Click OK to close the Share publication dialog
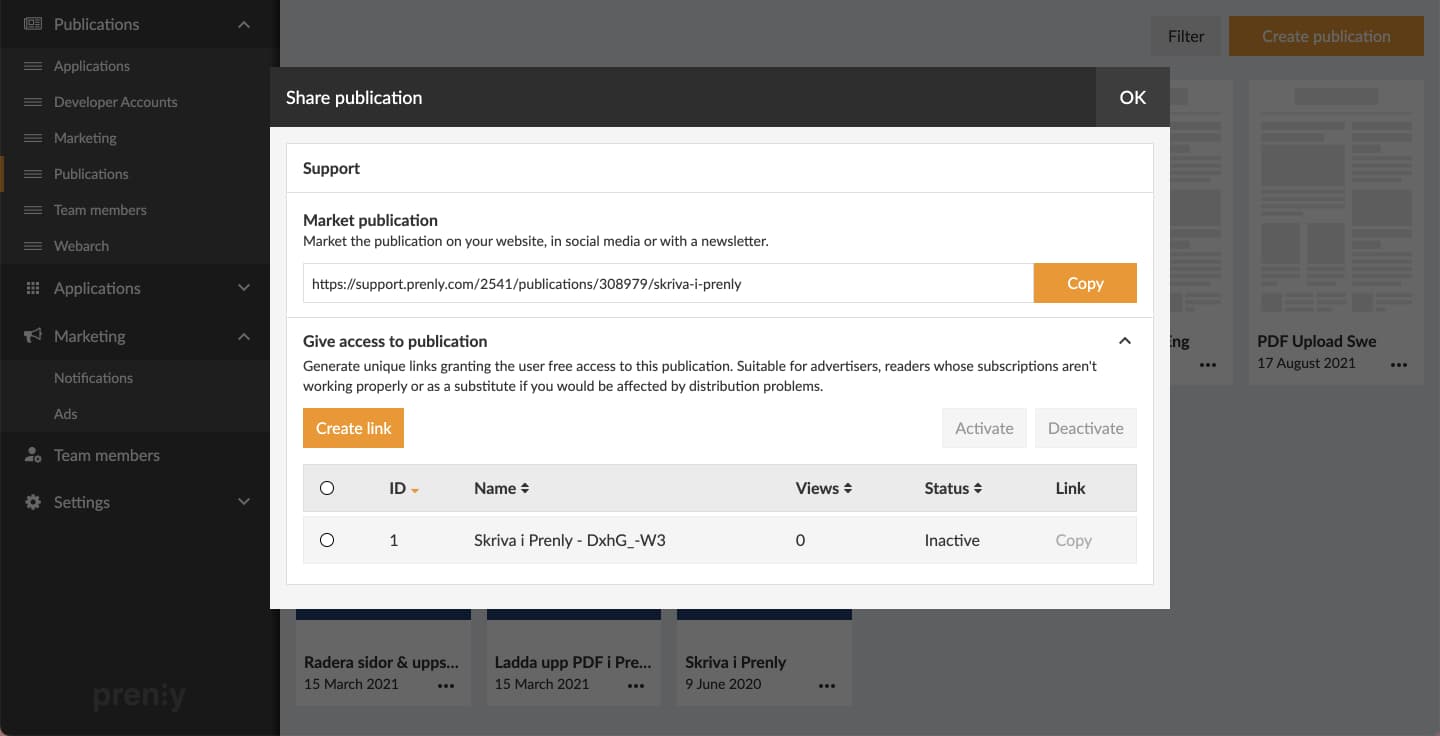 pyautogui.click(x=1132, y=97)
